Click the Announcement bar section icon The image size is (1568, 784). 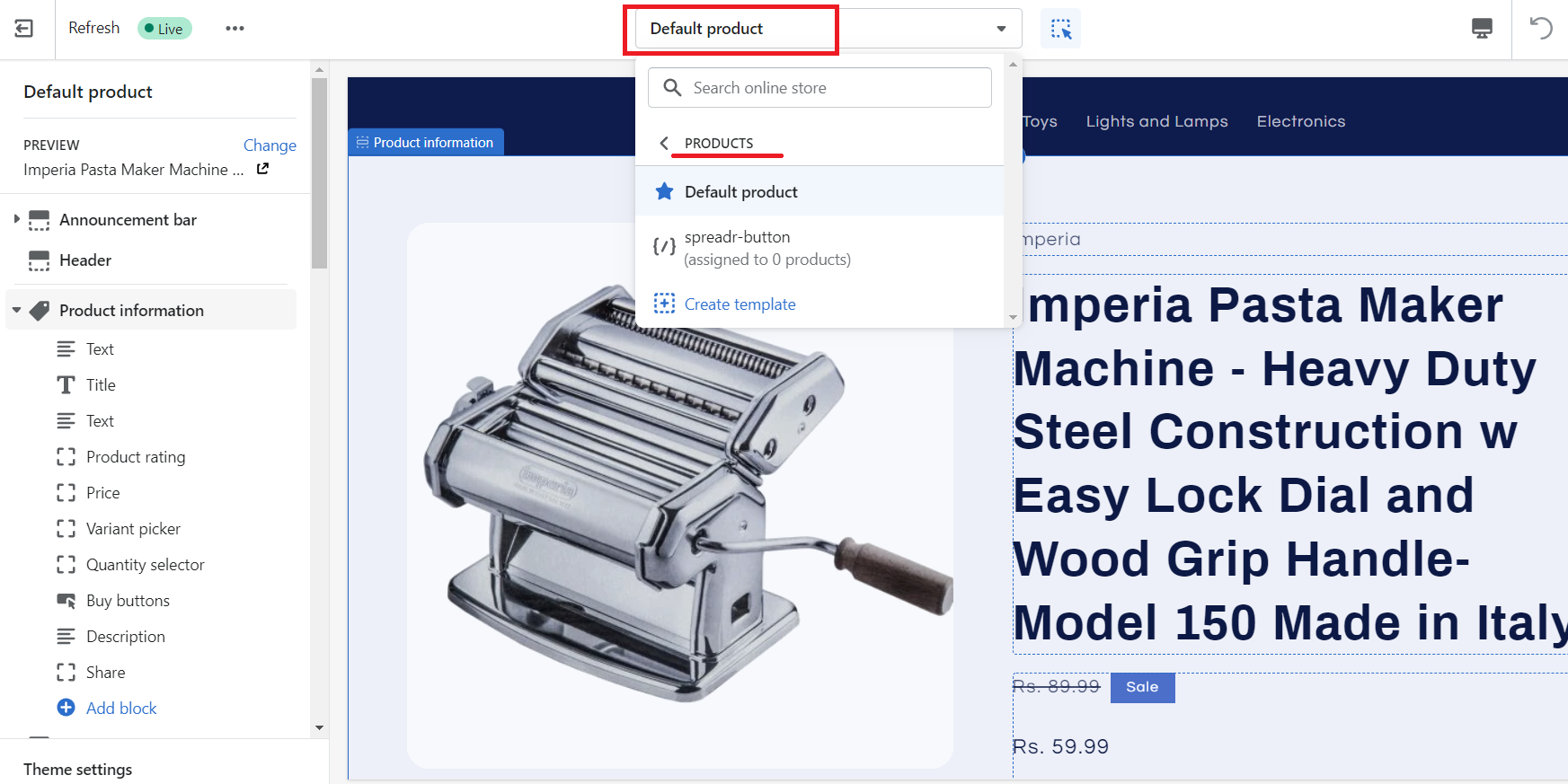(x=39, y=220)
